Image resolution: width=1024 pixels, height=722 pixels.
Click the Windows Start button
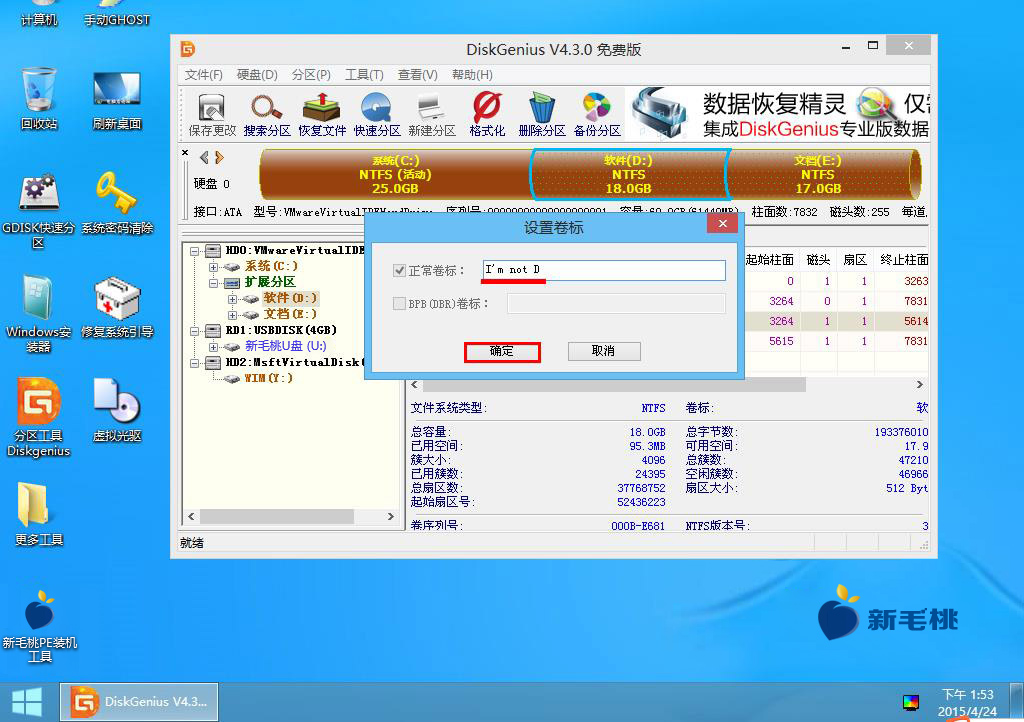tap(27, 702)
